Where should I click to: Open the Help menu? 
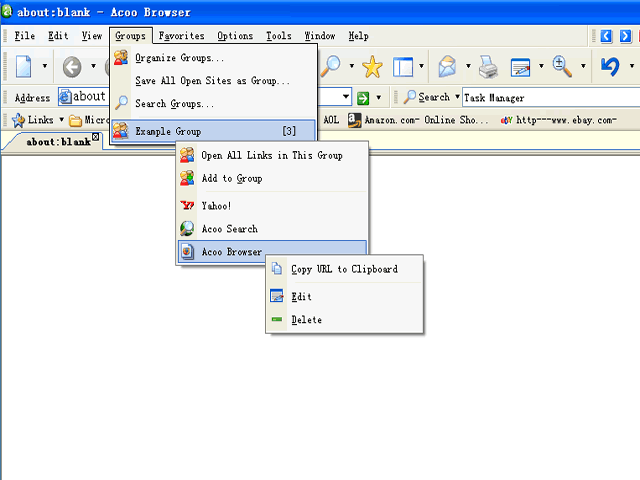pos(358,36)
